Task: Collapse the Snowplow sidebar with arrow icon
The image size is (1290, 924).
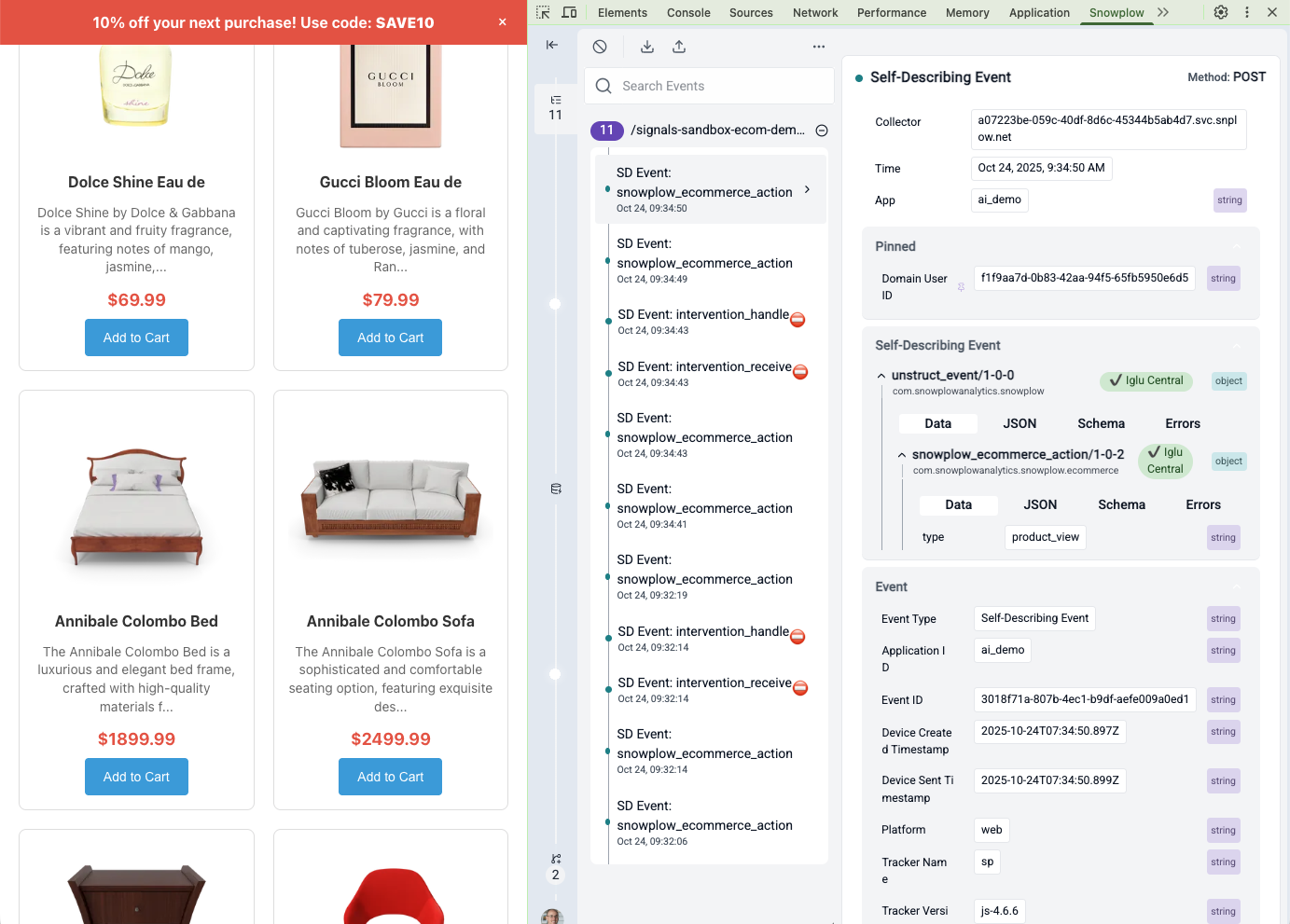Action: coord(552,45)
